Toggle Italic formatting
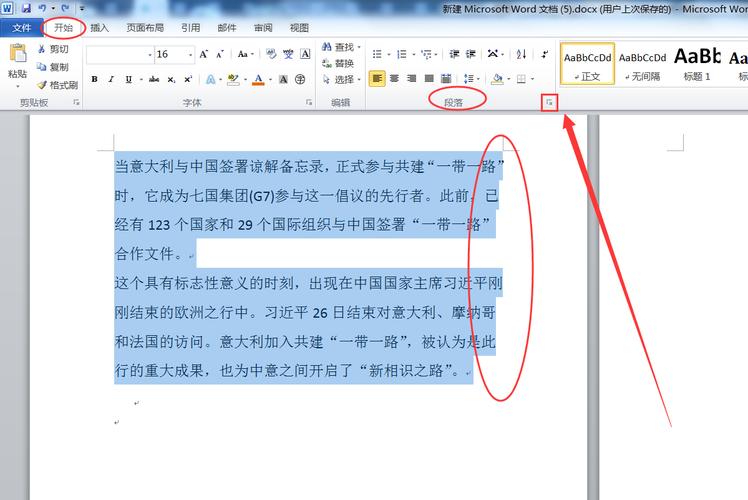748x500 pixels. pos(111,79)
